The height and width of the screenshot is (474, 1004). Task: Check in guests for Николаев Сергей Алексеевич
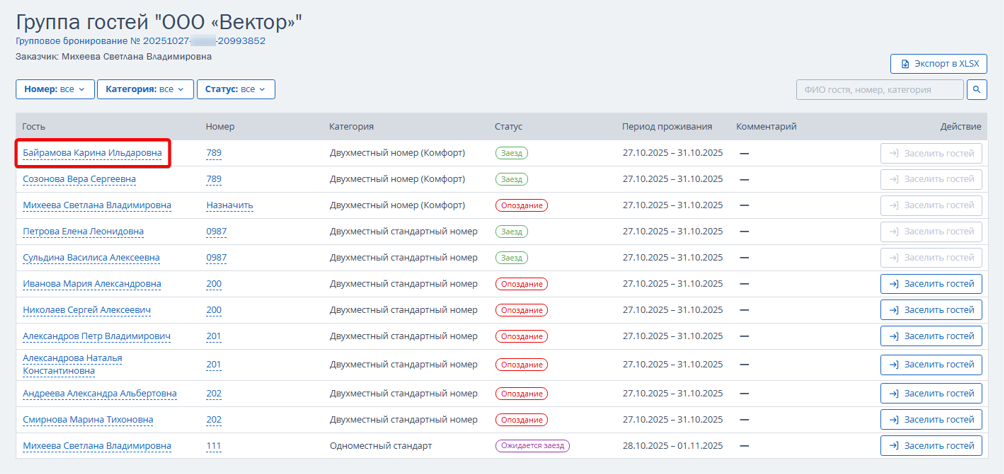931,310
